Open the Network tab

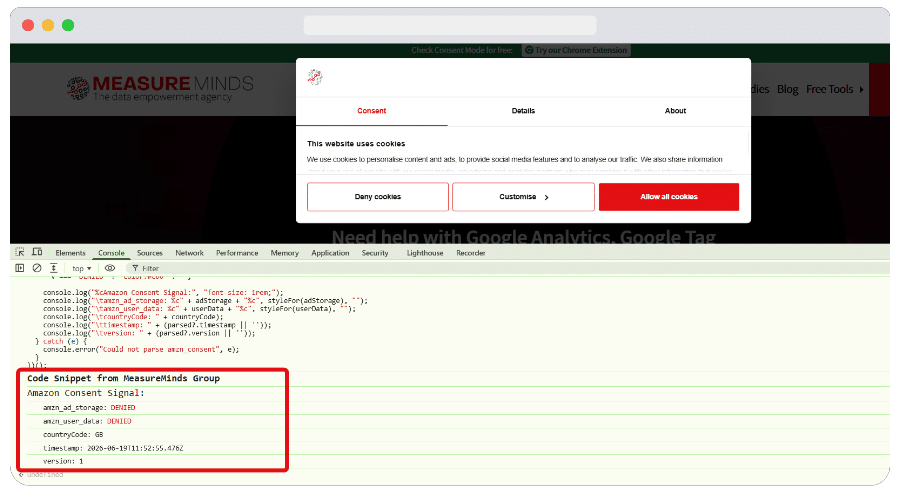(x=189, y=253)
